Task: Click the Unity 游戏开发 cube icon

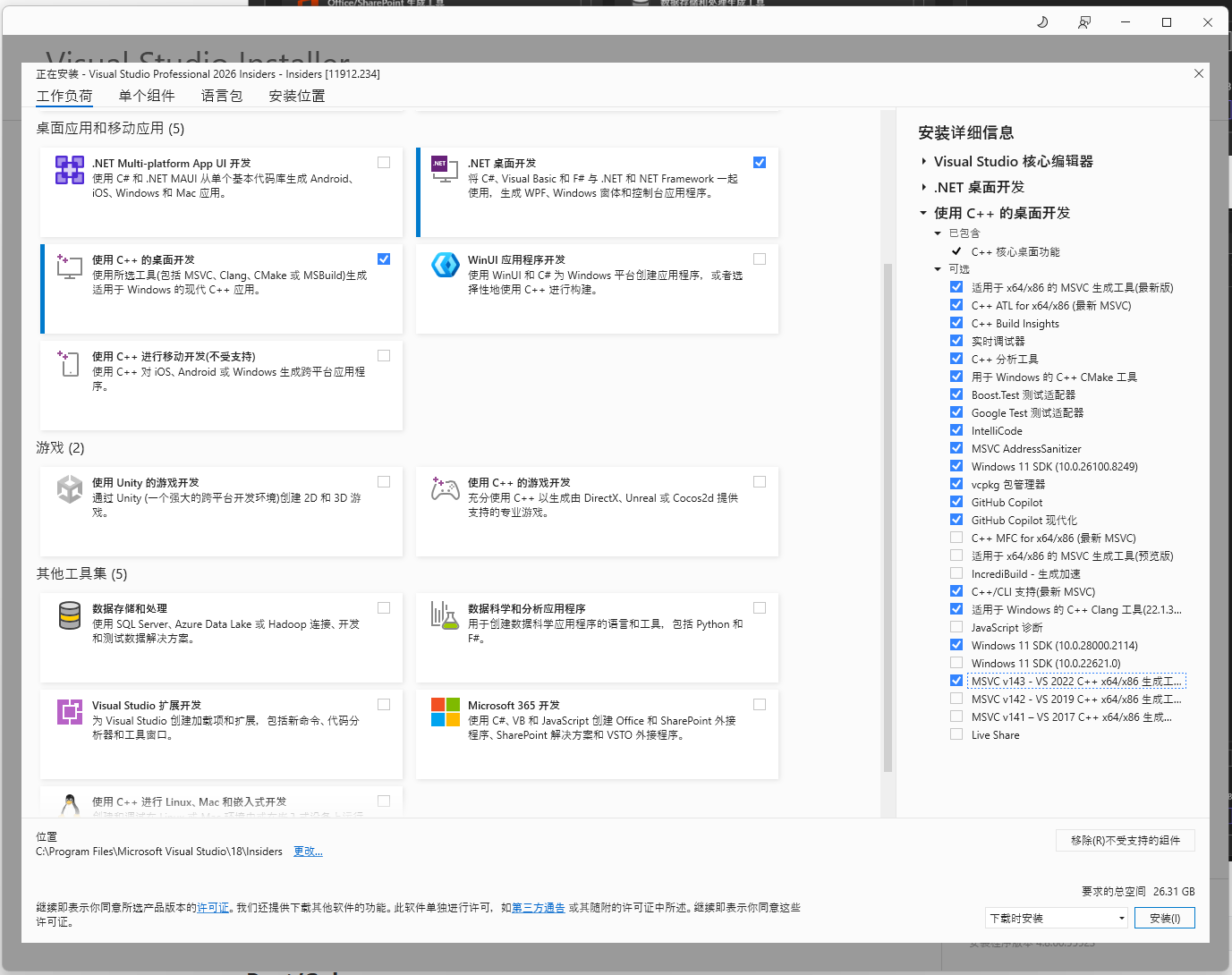Action: (70, 489)
